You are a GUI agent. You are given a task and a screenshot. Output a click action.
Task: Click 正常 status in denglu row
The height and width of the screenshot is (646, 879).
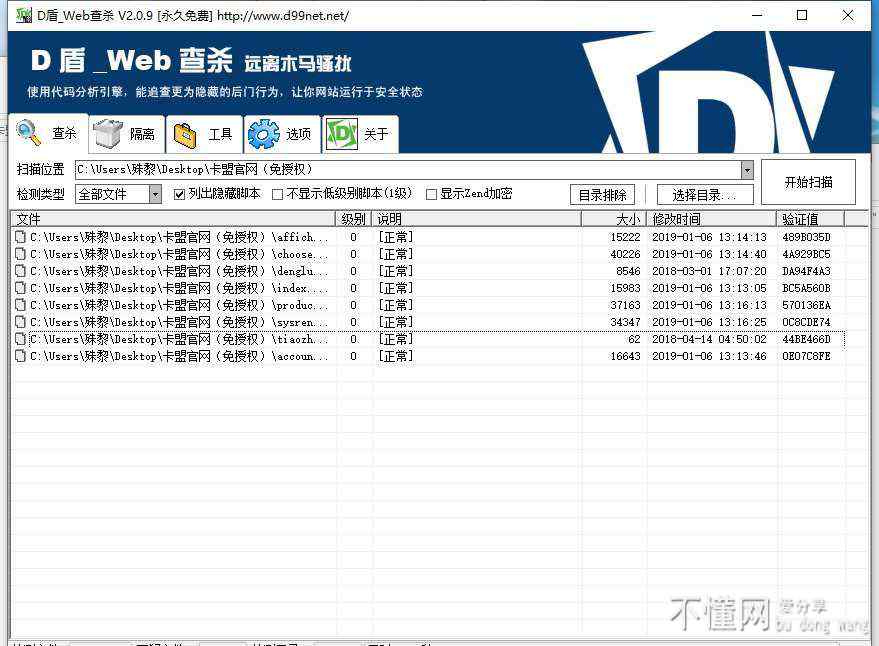(396, 271)
